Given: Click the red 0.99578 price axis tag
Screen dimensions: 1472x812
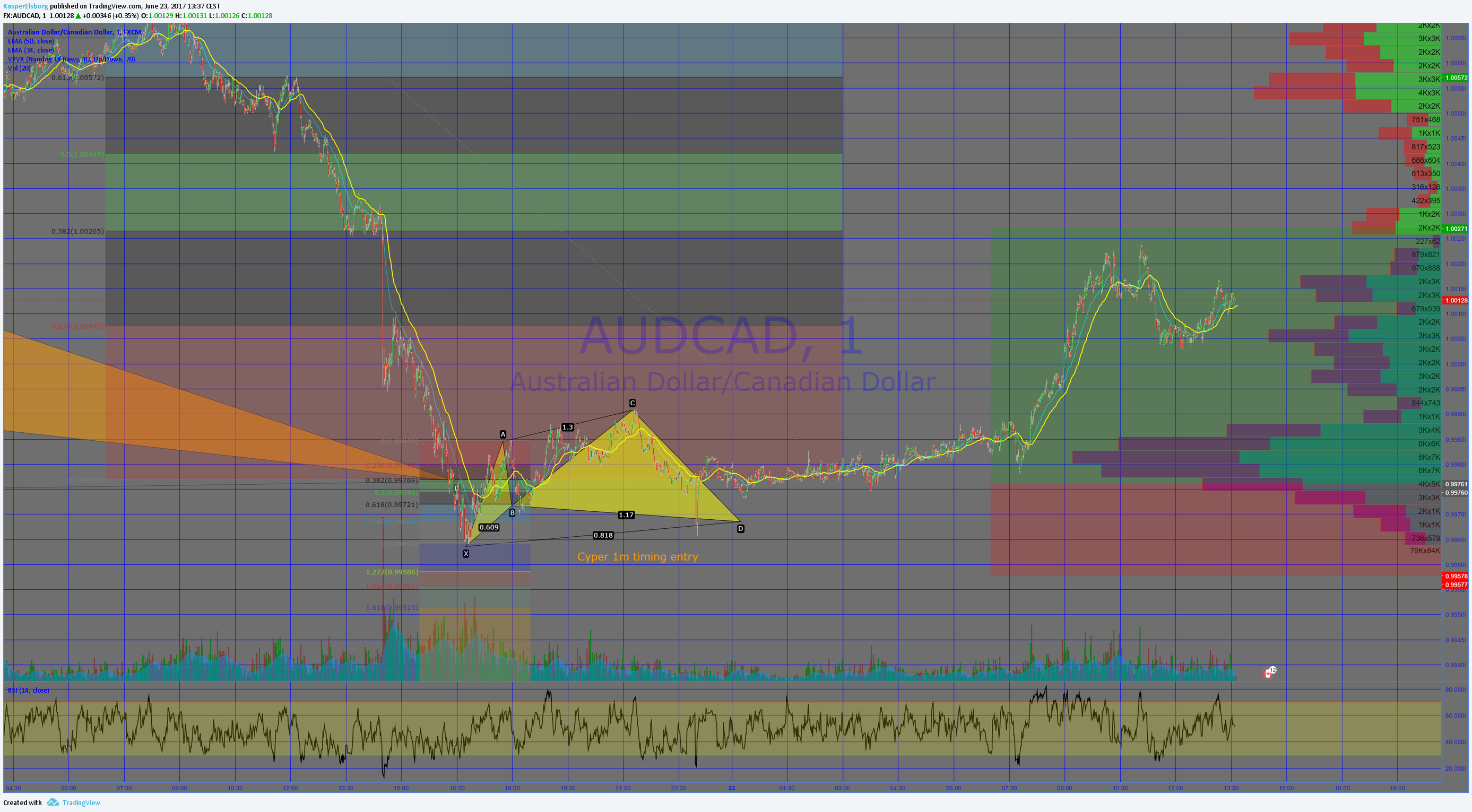Looking at the screenshot, I should [x=1456, y=576].
